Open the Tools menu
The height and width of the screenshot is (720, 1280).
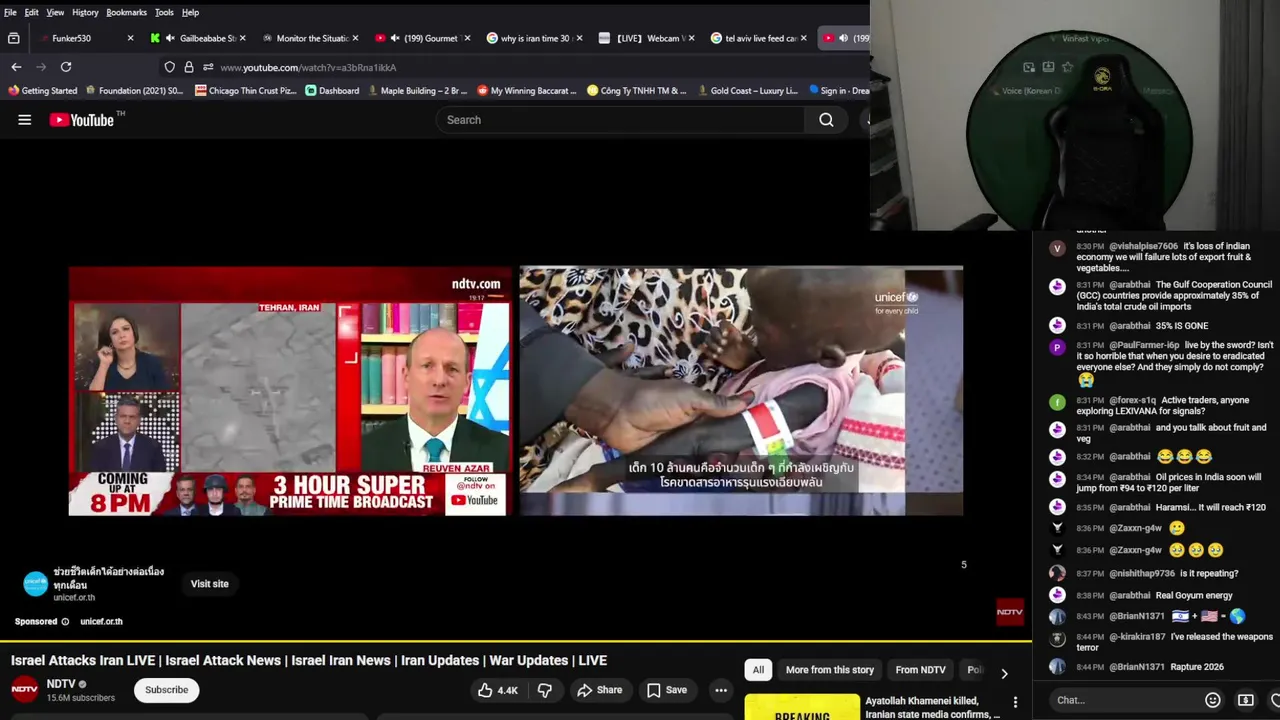(x=164, y=12)
